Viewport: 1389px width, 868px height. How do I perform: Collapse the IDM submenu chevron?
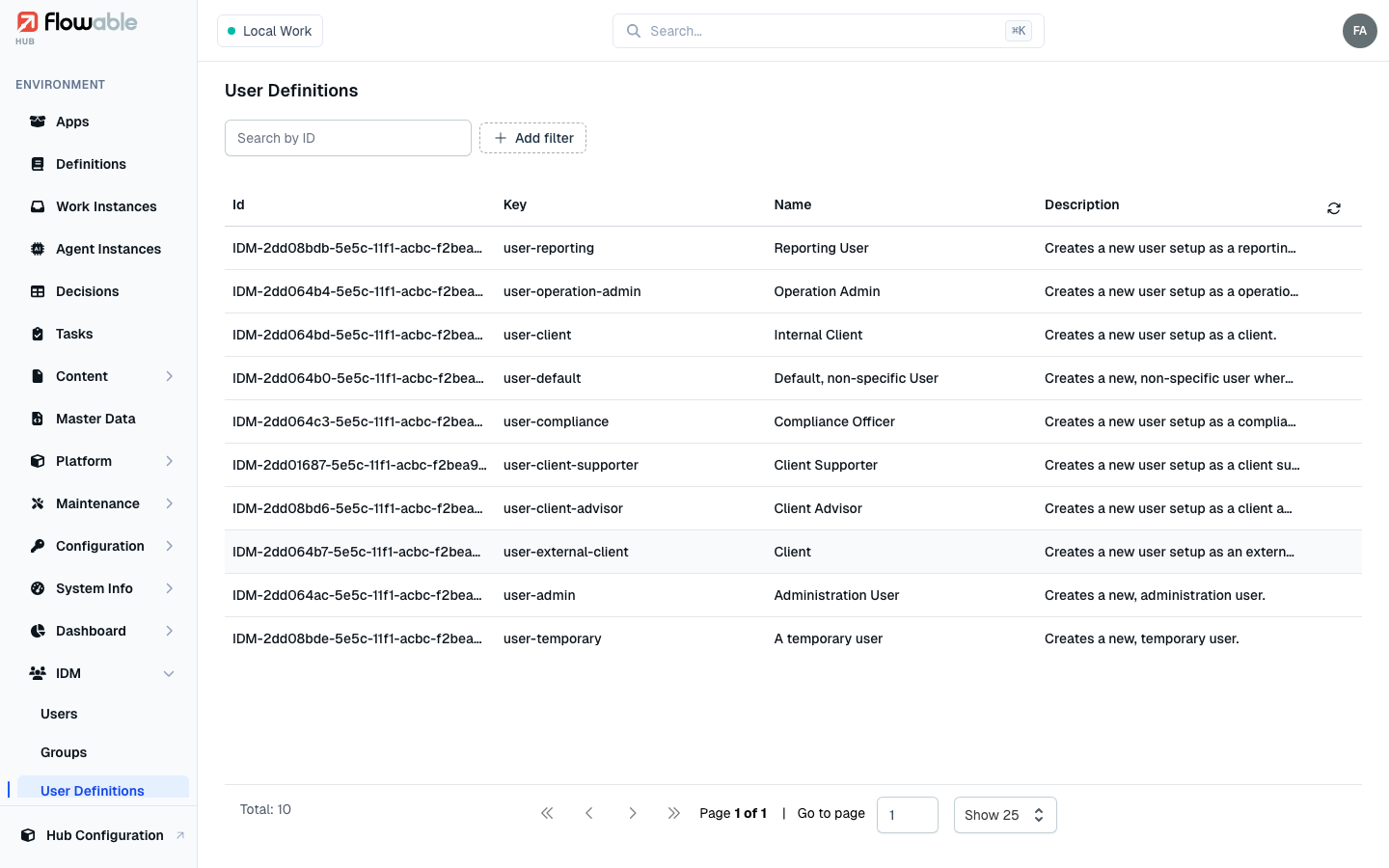[x=169, y=673]
